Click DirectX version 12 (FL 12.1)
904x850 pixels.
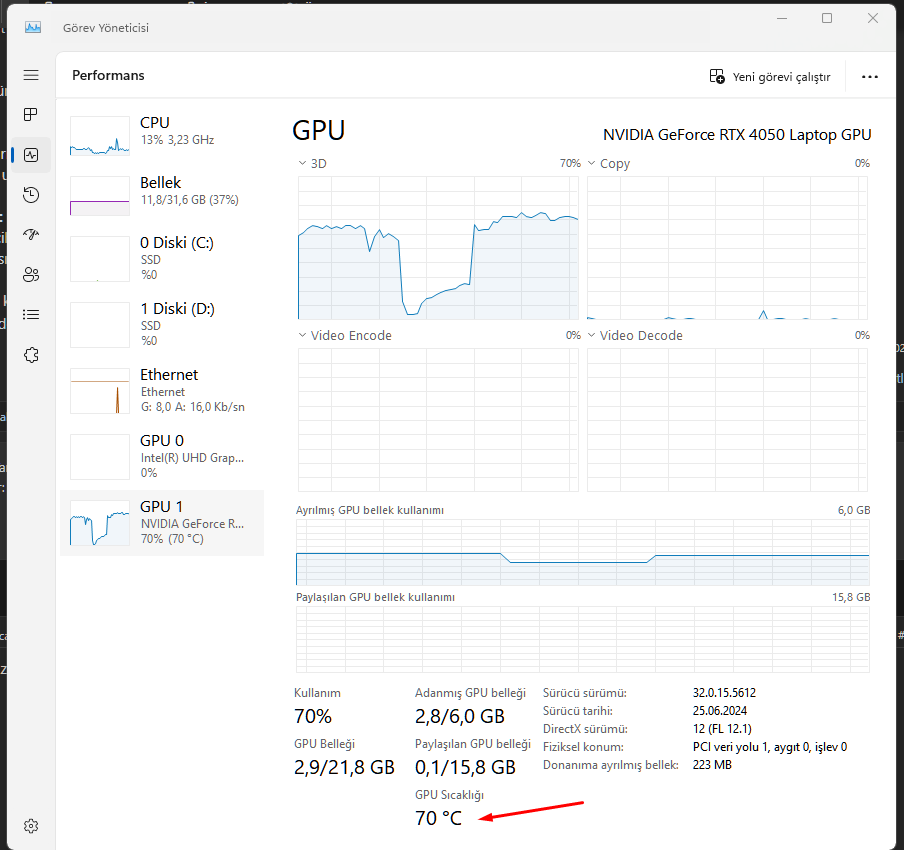[722, 728]
